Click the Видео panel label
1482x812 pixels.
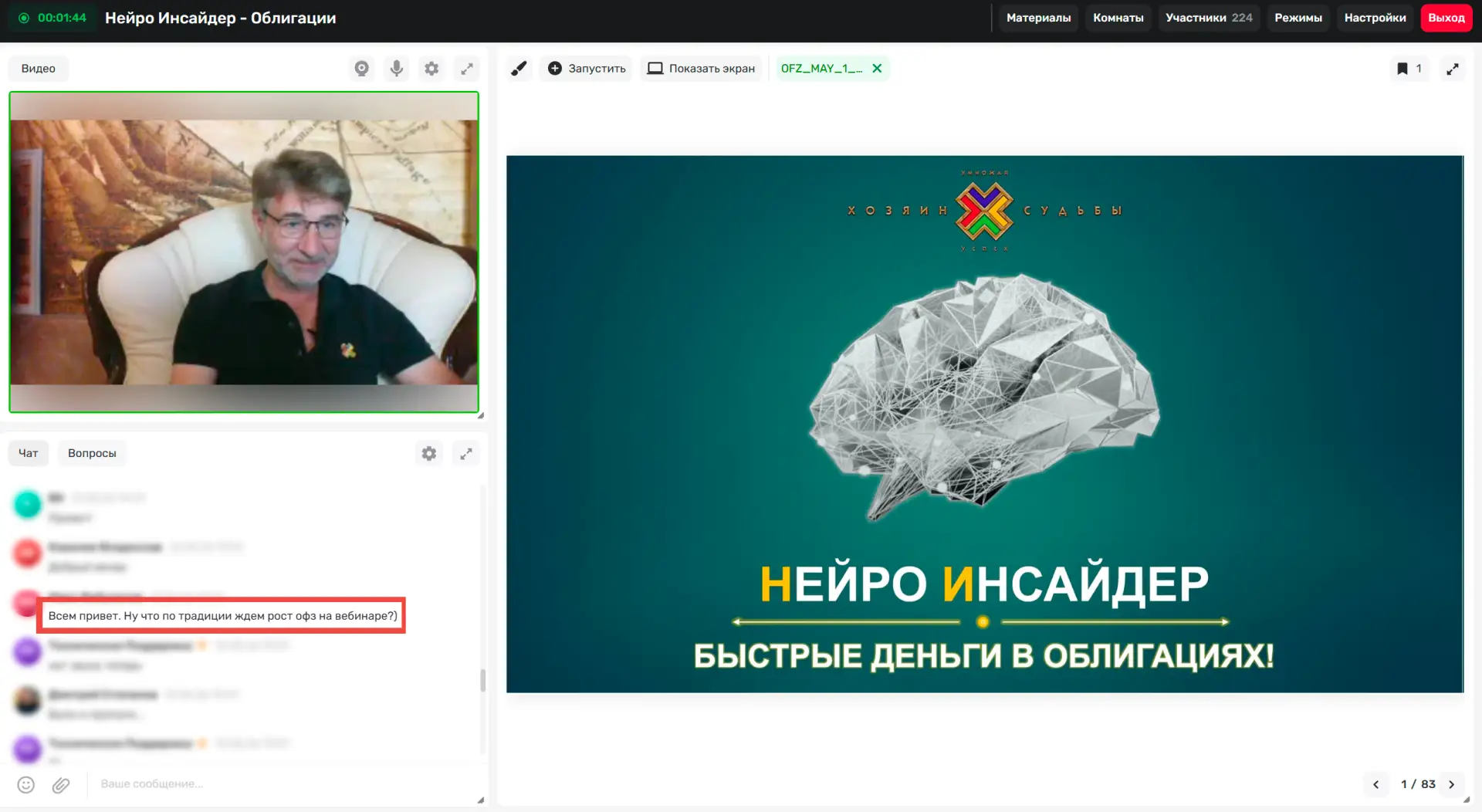39,69
